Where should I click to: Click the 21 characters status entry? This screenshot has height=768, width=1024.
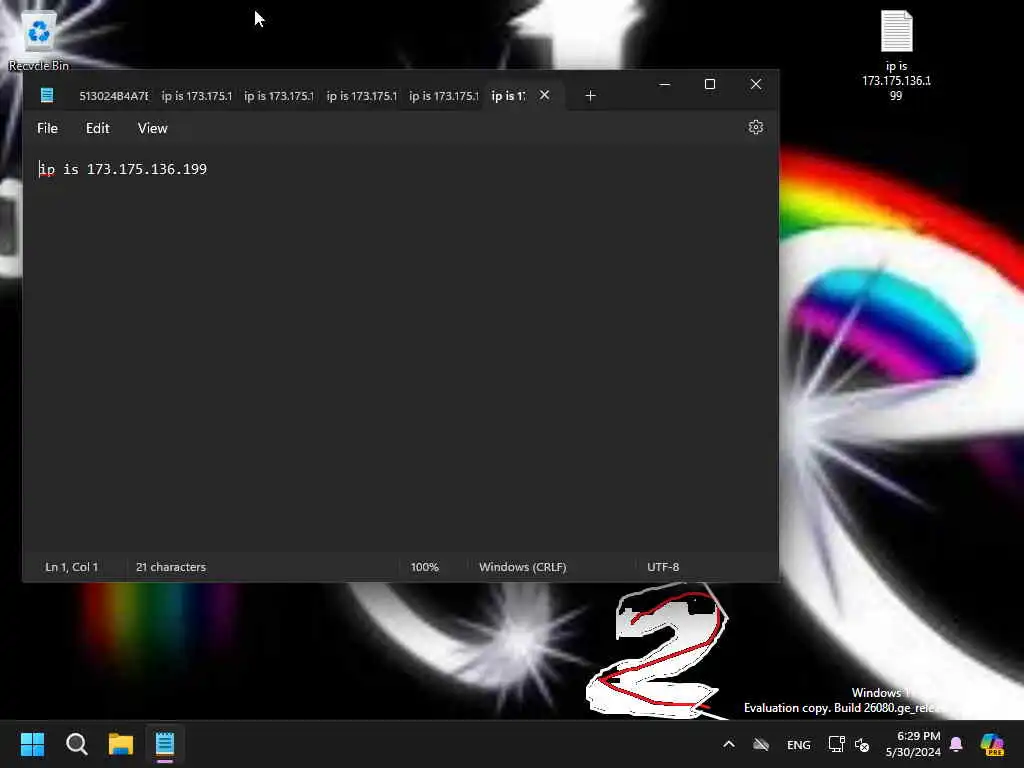(170, 567)
